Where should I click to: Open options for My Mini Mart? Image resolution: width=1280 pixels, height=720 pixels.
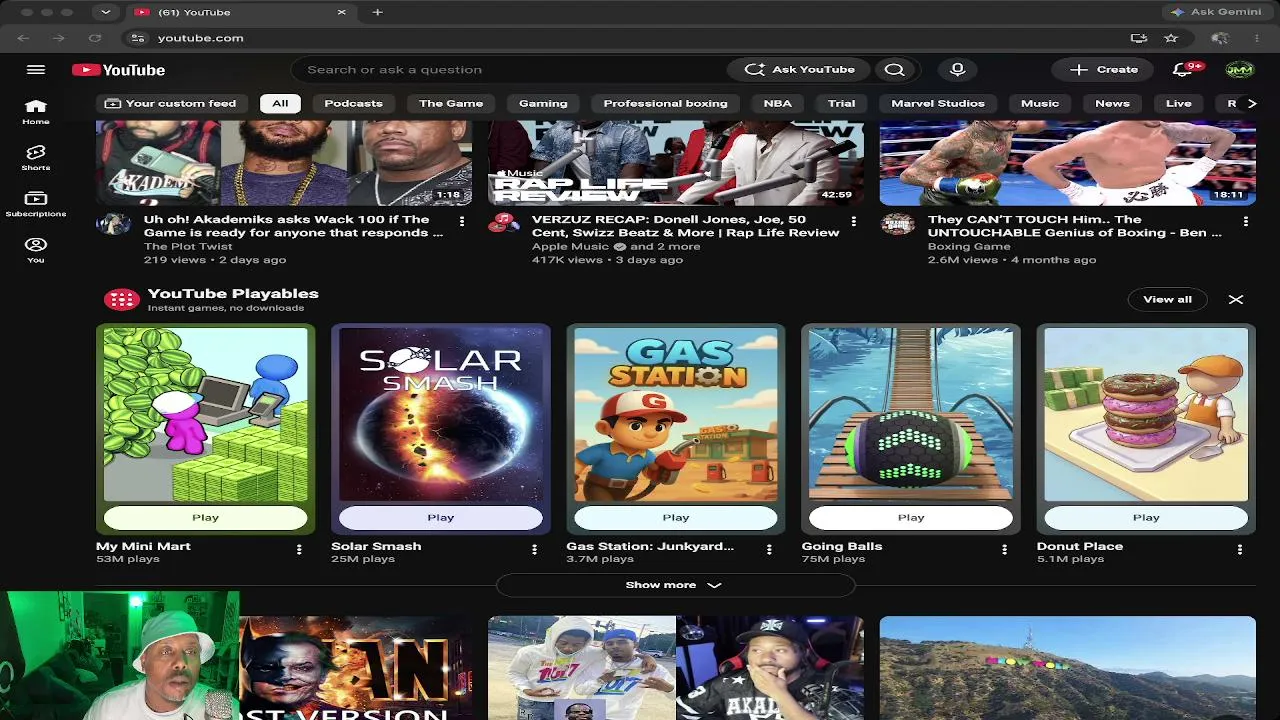(x=299, y=549)
